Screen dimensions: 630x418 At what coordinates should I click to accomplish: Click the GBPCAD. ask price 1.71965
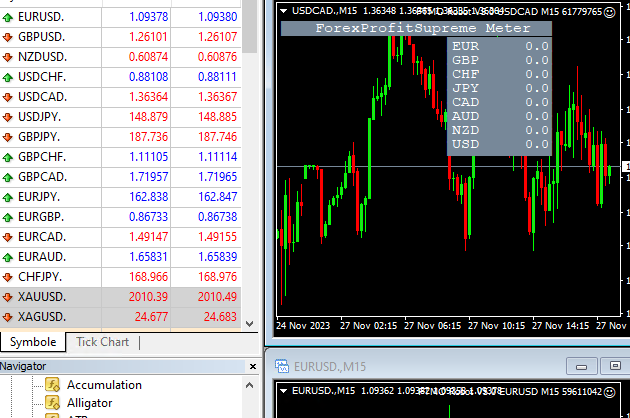[x=217, y=177]
